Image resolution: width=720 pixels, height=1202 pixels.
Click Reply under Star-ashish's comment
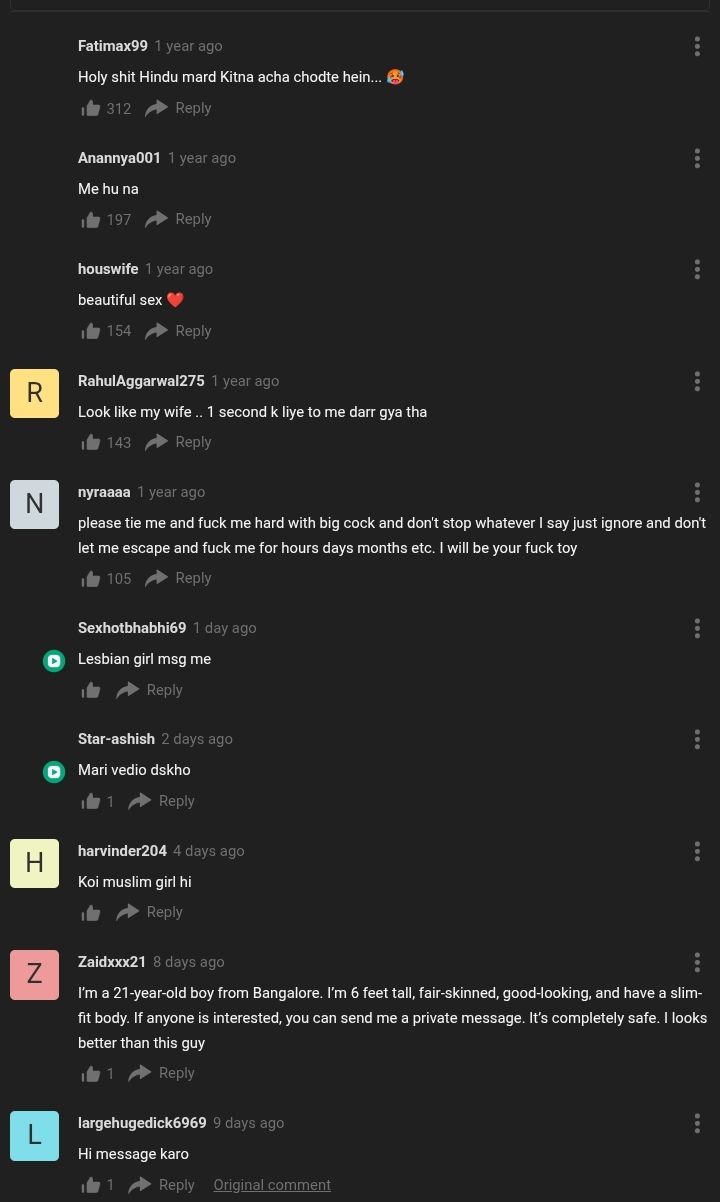176,801
